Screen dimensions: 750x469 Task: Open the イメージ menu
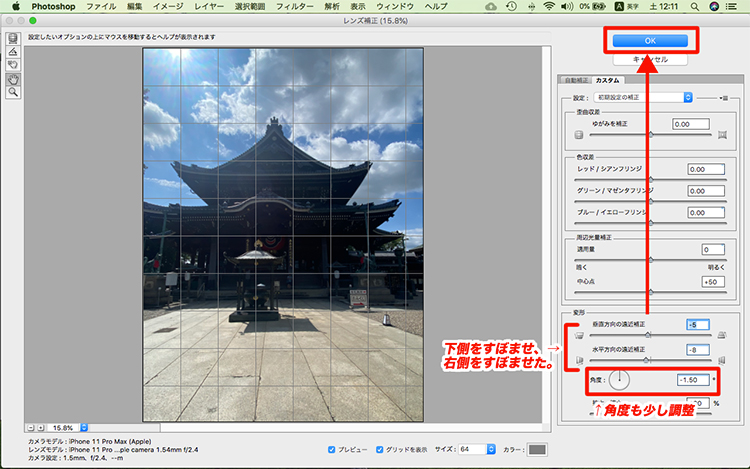168,7
